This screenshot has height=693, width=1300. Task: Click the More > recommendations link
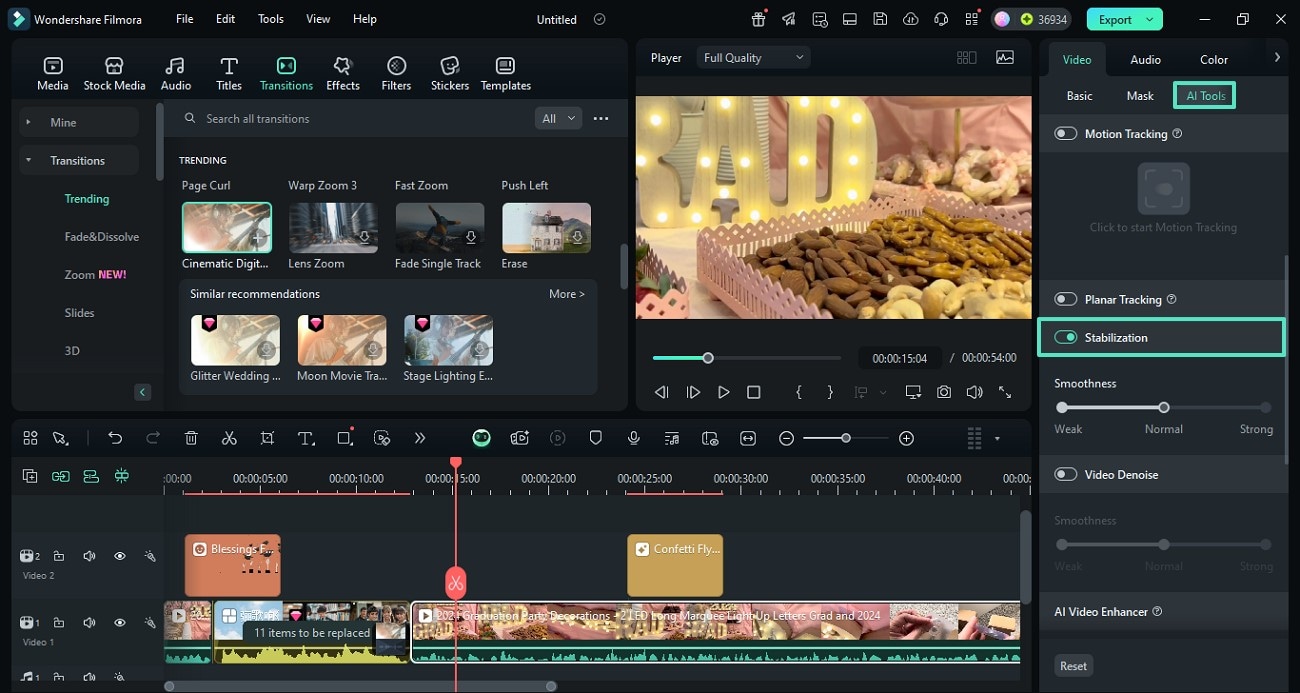tap(567, 294)
